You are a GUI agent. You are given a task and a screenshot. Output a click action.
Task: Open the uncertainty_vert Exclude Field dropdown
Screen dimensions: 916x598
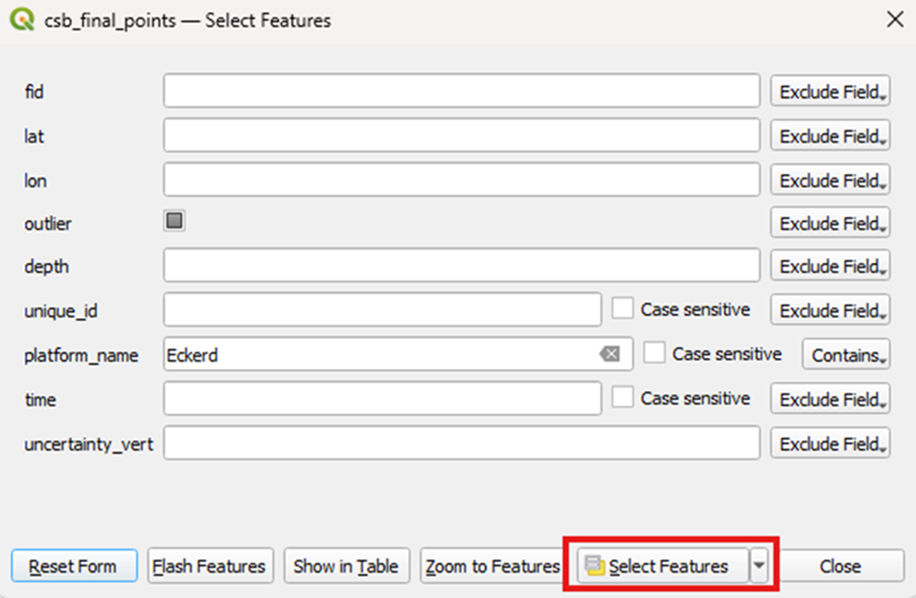830,443
